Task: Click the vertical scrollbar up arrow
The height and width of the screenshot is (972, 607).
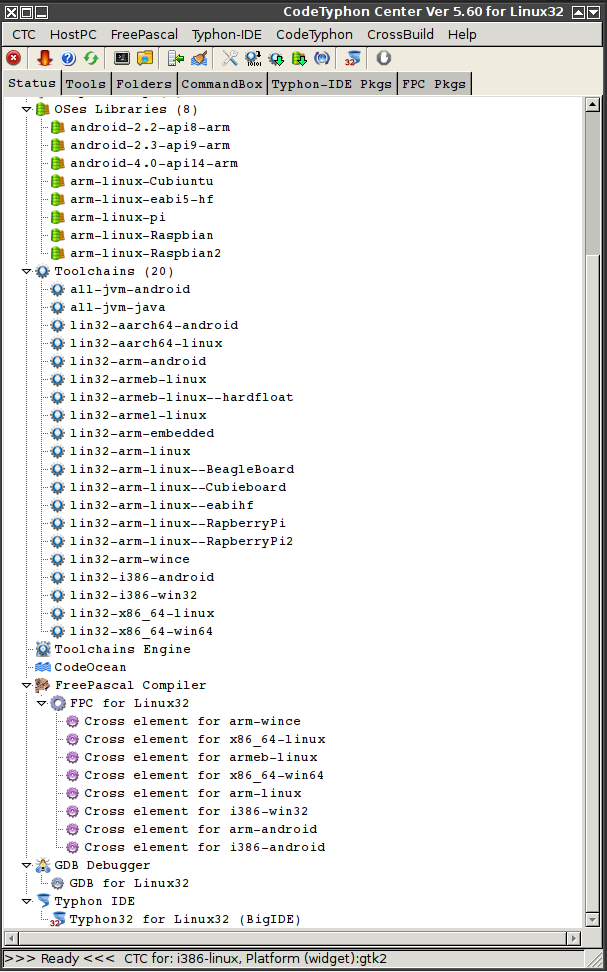Action: click(592, 104)
